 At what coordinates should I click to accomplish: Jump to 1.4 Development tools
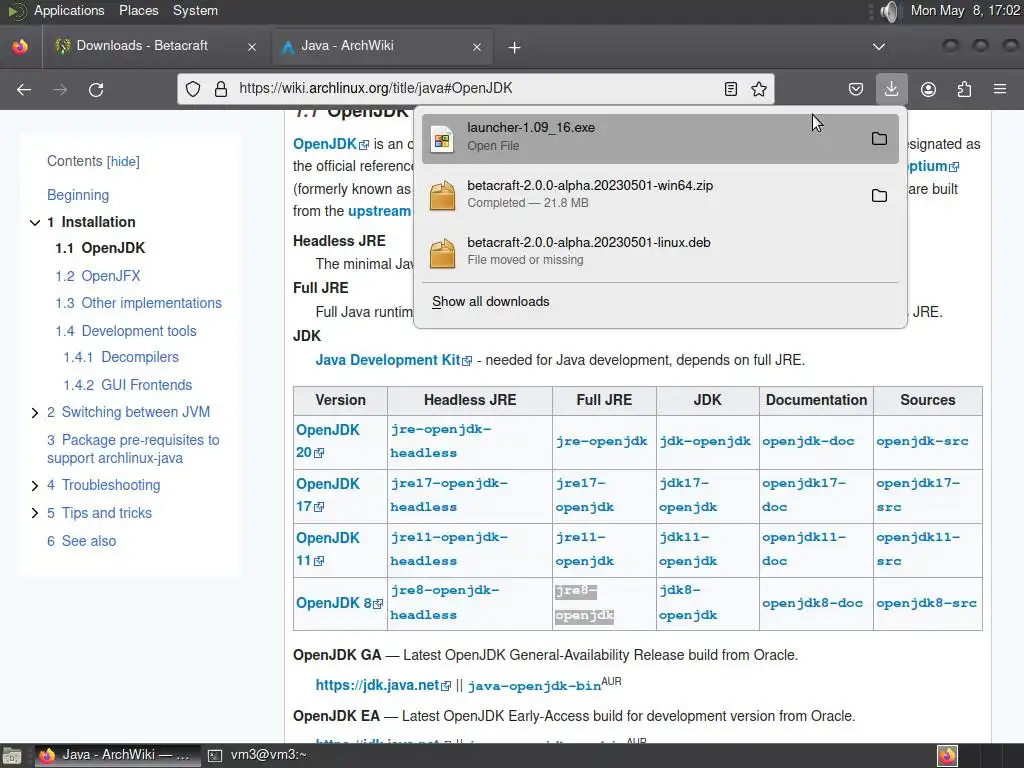point(125,331)
